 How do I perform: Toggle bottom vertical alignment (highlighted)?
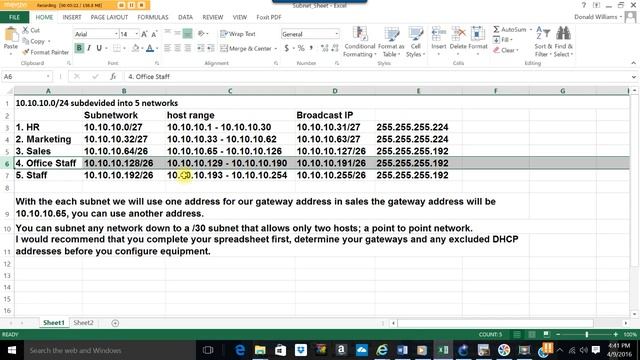187,33
